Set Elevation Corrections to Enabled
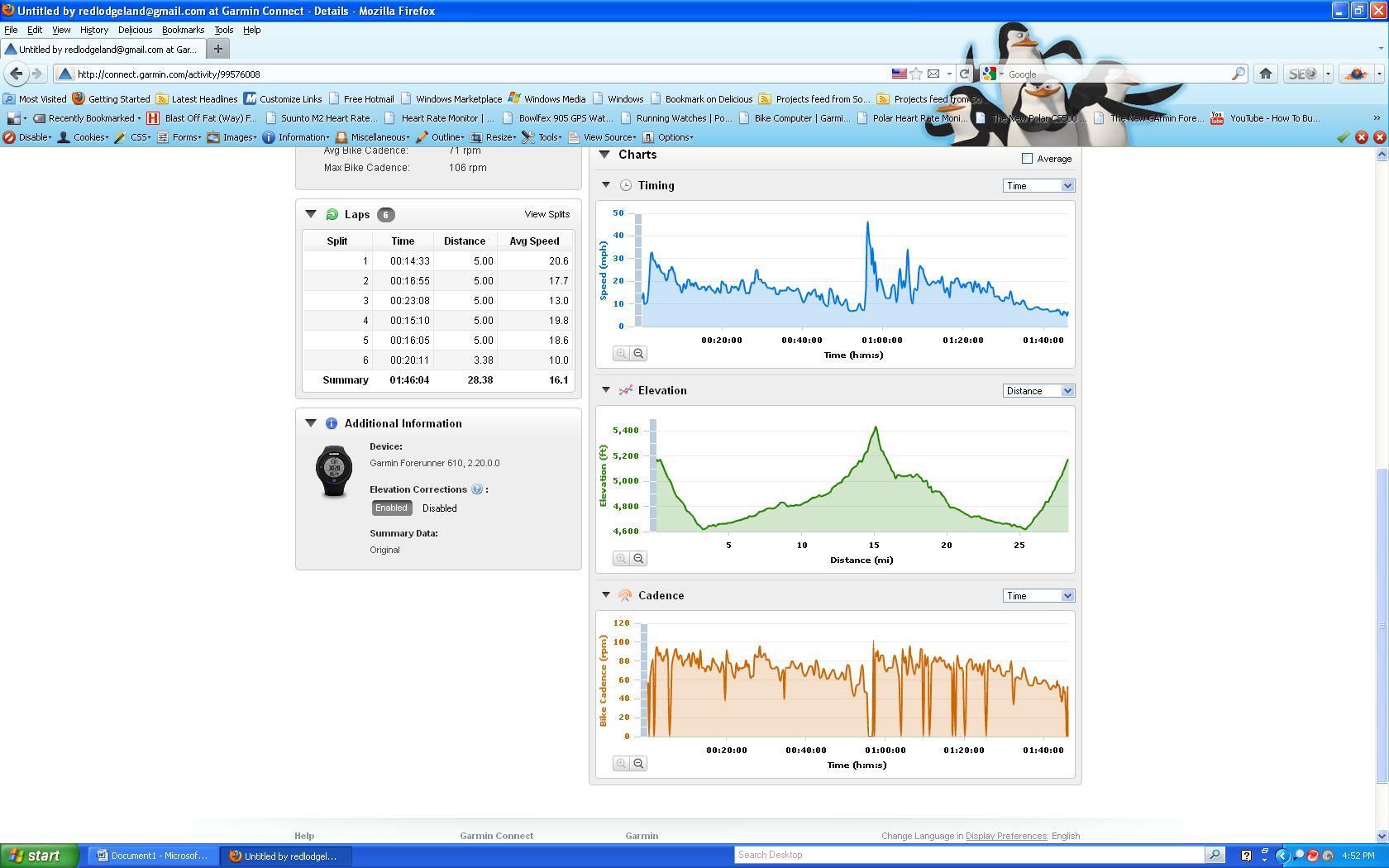1389x868 pixels. tap(391, 508)
